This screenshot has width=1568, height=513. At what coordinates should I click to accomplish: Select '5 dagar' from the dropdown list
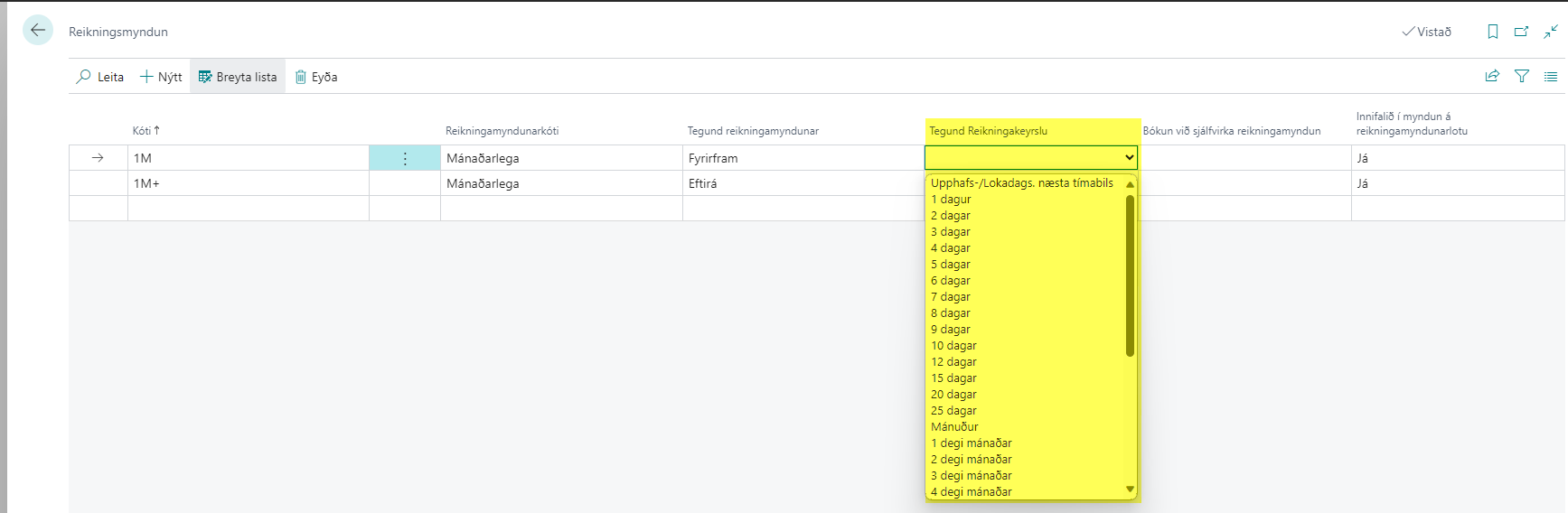(x=951, y=265)
